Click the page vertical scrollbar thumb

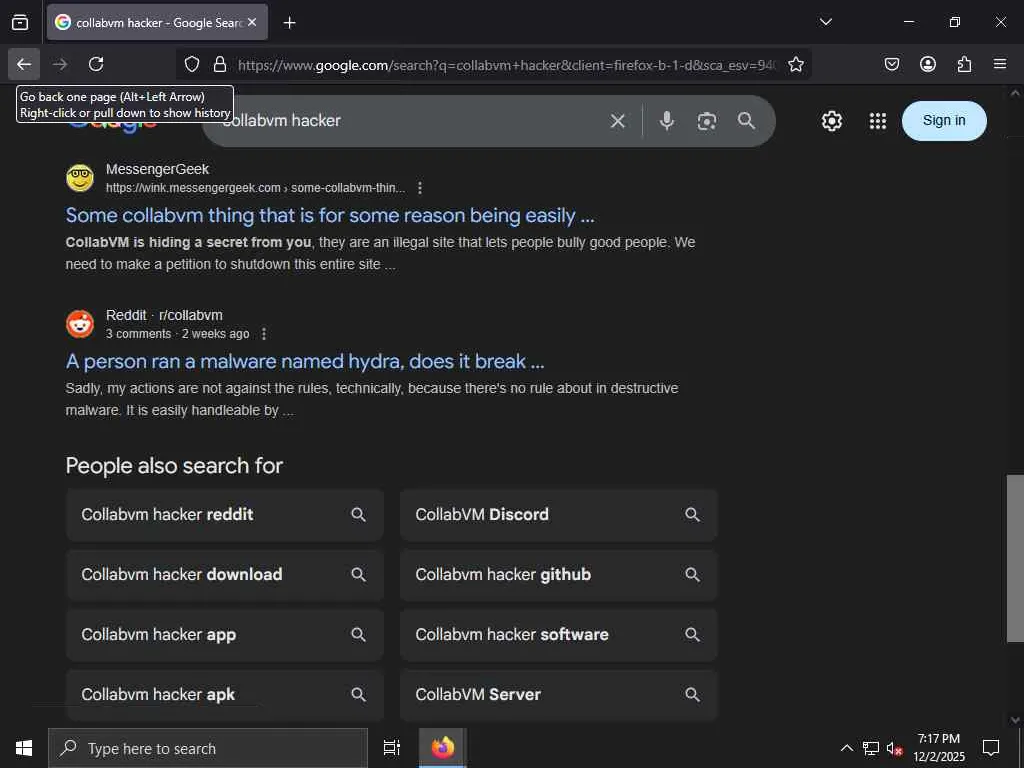point(1015,558)
